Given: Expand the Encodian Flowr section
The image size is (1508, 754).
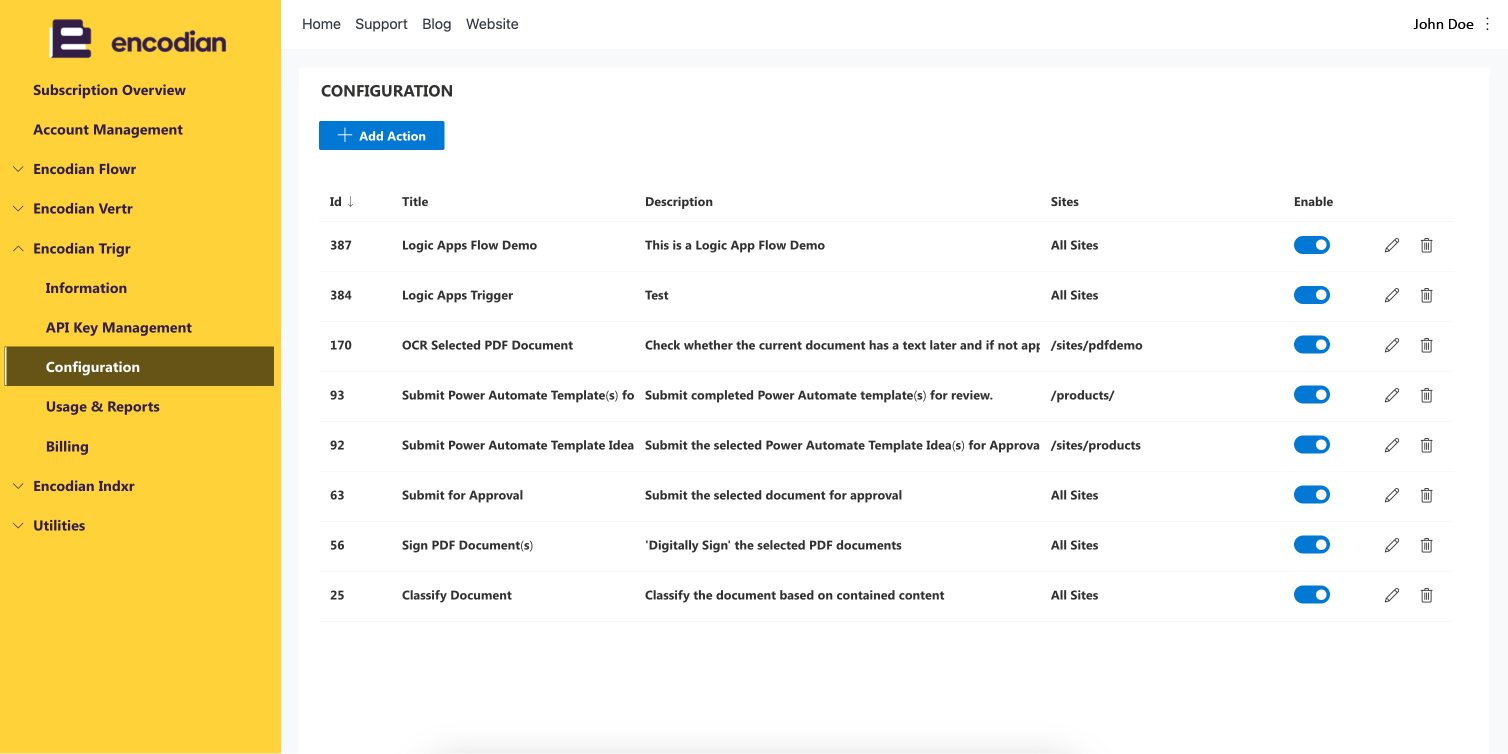Looking at the screenshot, I should coord(18,169).
